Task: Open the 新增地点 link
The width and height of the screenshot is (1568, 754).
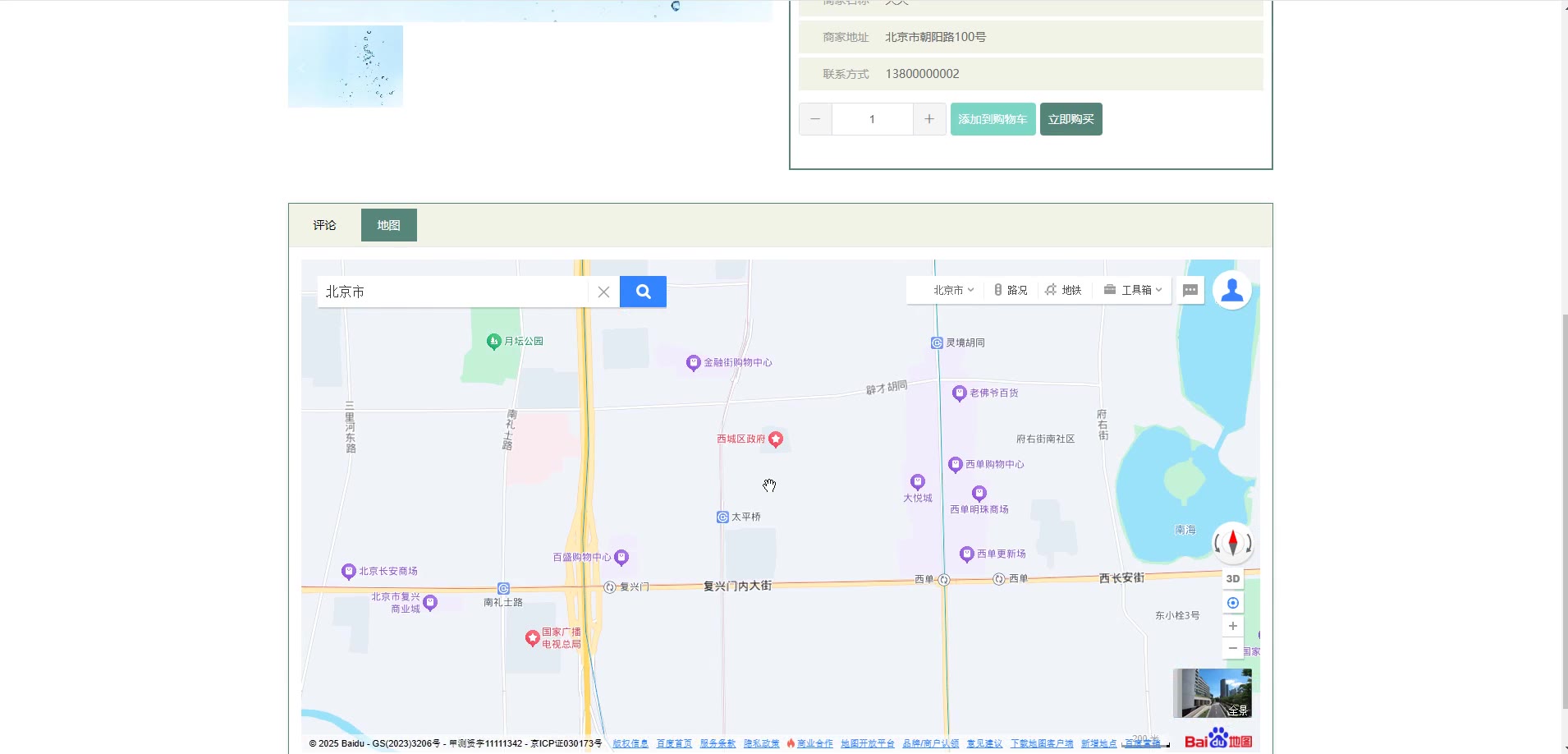Action: coord(1098,744)
